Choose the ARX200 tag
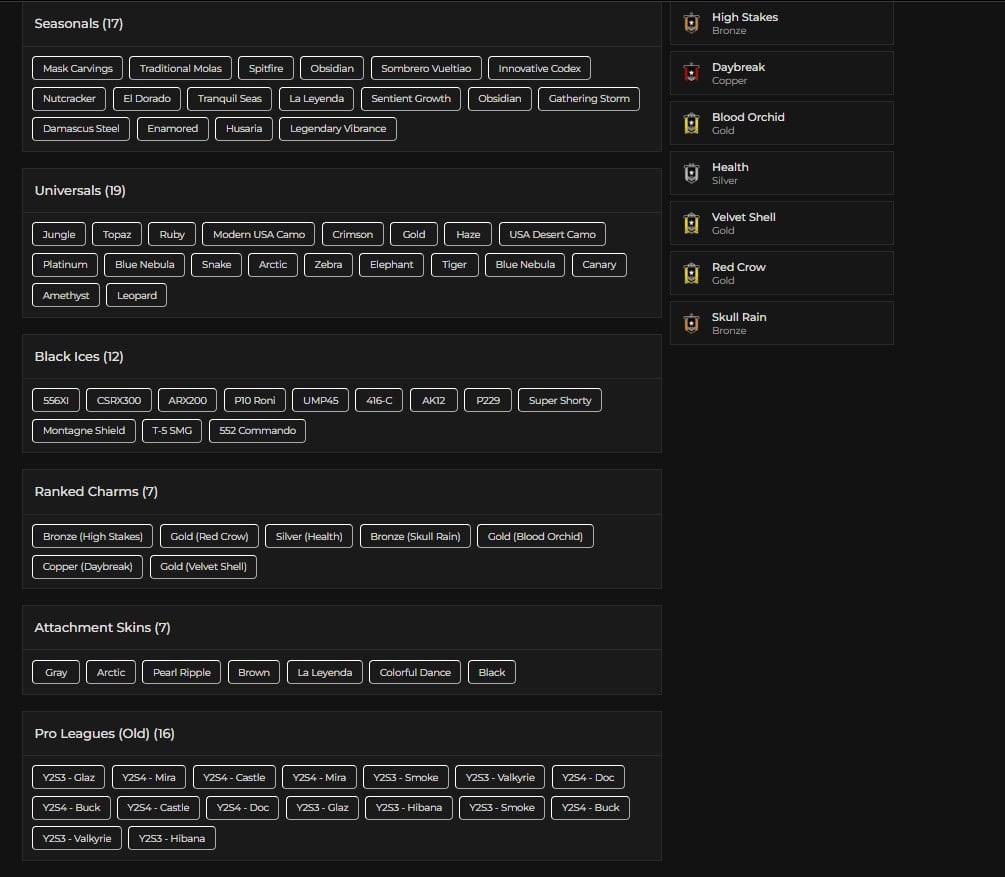This screenshot has width=1005, height=877. click(187, 400)
